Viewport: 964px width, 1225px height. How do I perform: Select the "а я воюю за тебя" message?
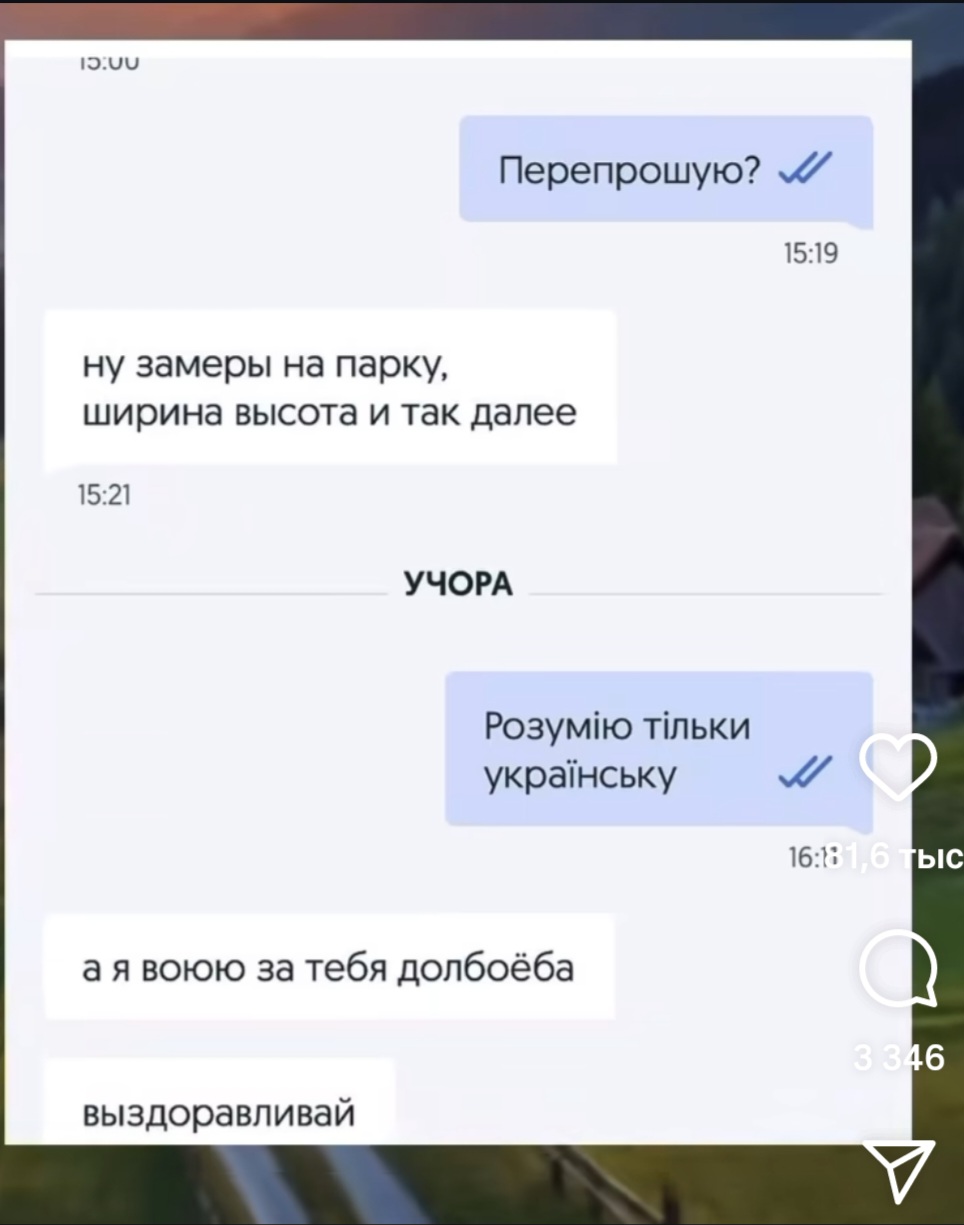[x=329, y=967]
